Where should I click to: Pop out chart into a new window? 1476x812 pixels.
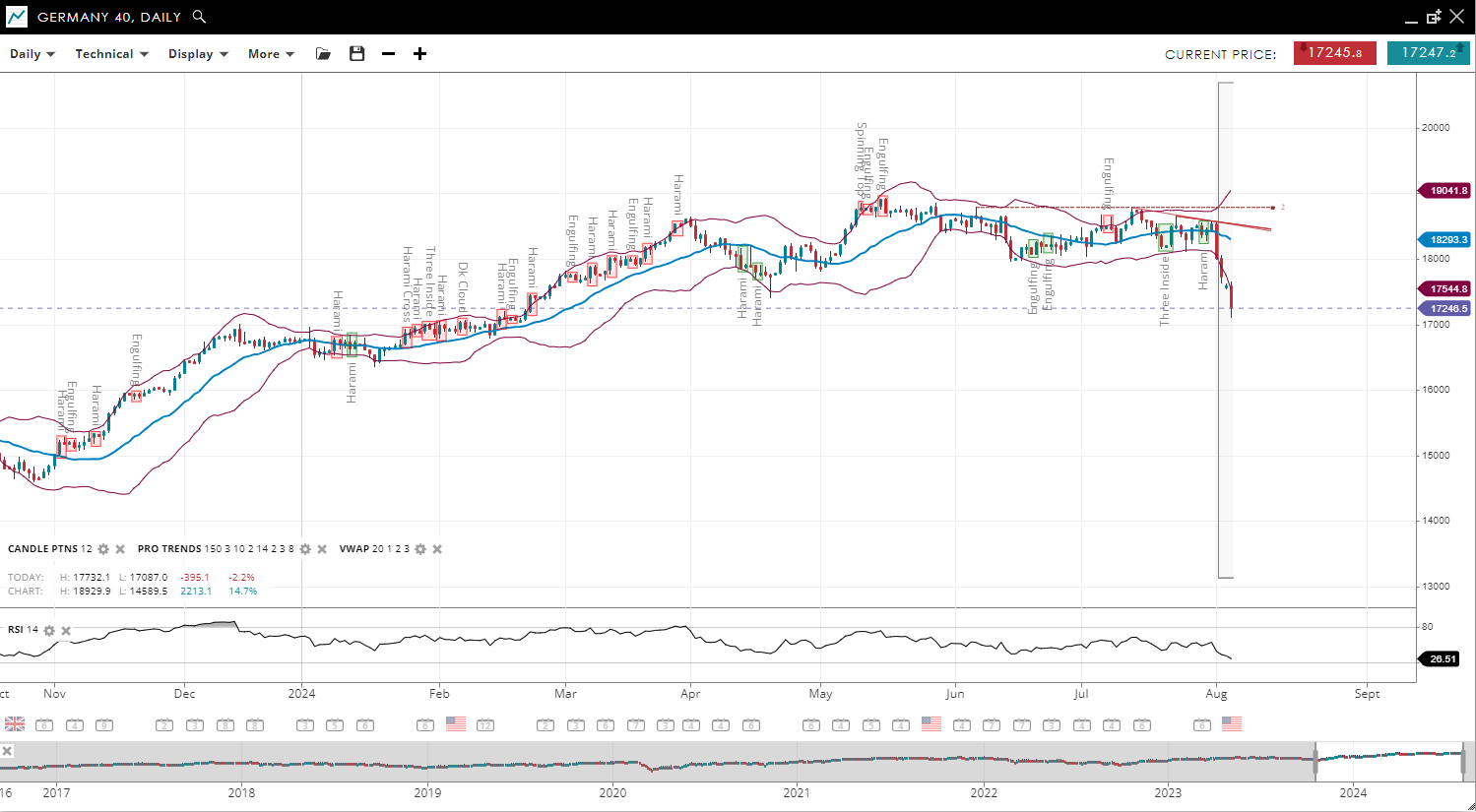(x=1434, y=17)
